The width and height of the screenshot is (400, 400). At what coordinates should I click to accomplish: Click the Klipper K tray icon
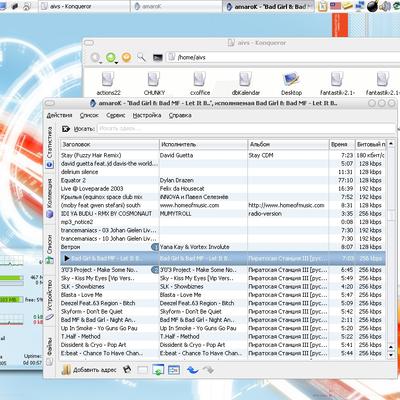[x=322, y=6]
